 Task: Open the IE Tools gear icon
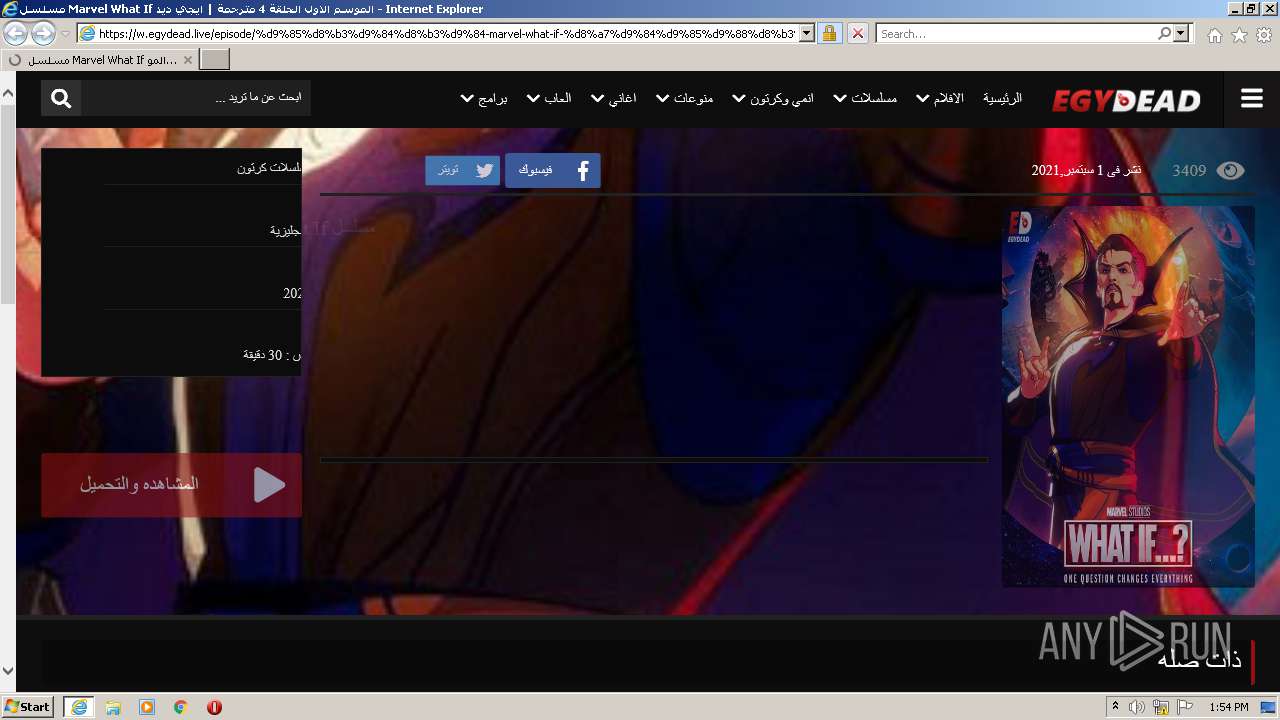pyautogui.click(x=1264, y=34)
